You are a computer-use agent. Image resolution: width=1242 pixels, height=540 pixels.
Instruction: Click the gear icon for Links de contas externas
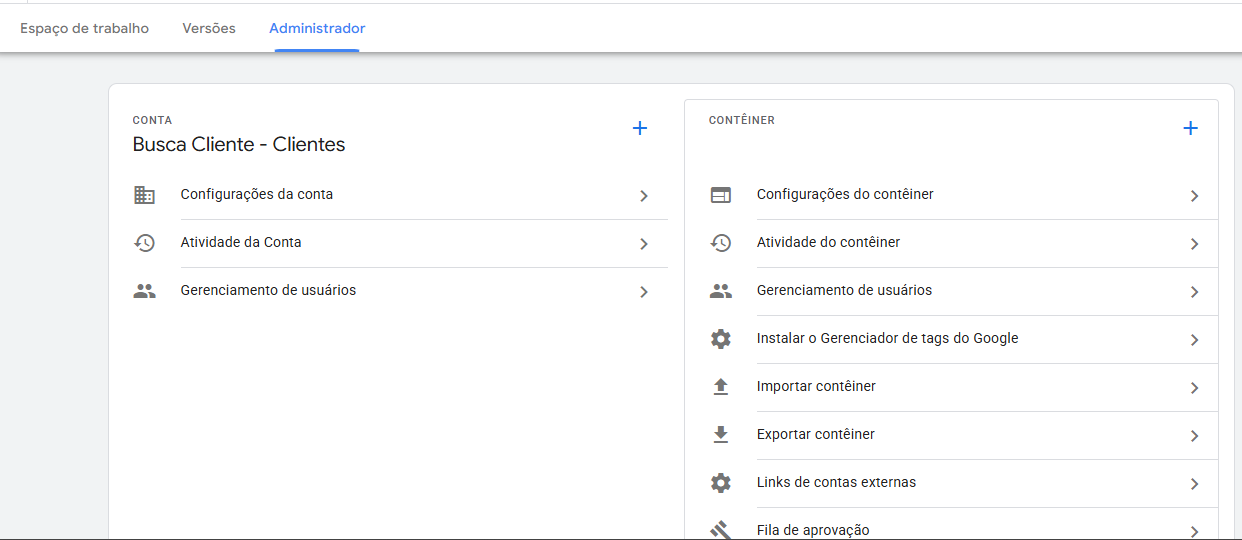(721, 483)
